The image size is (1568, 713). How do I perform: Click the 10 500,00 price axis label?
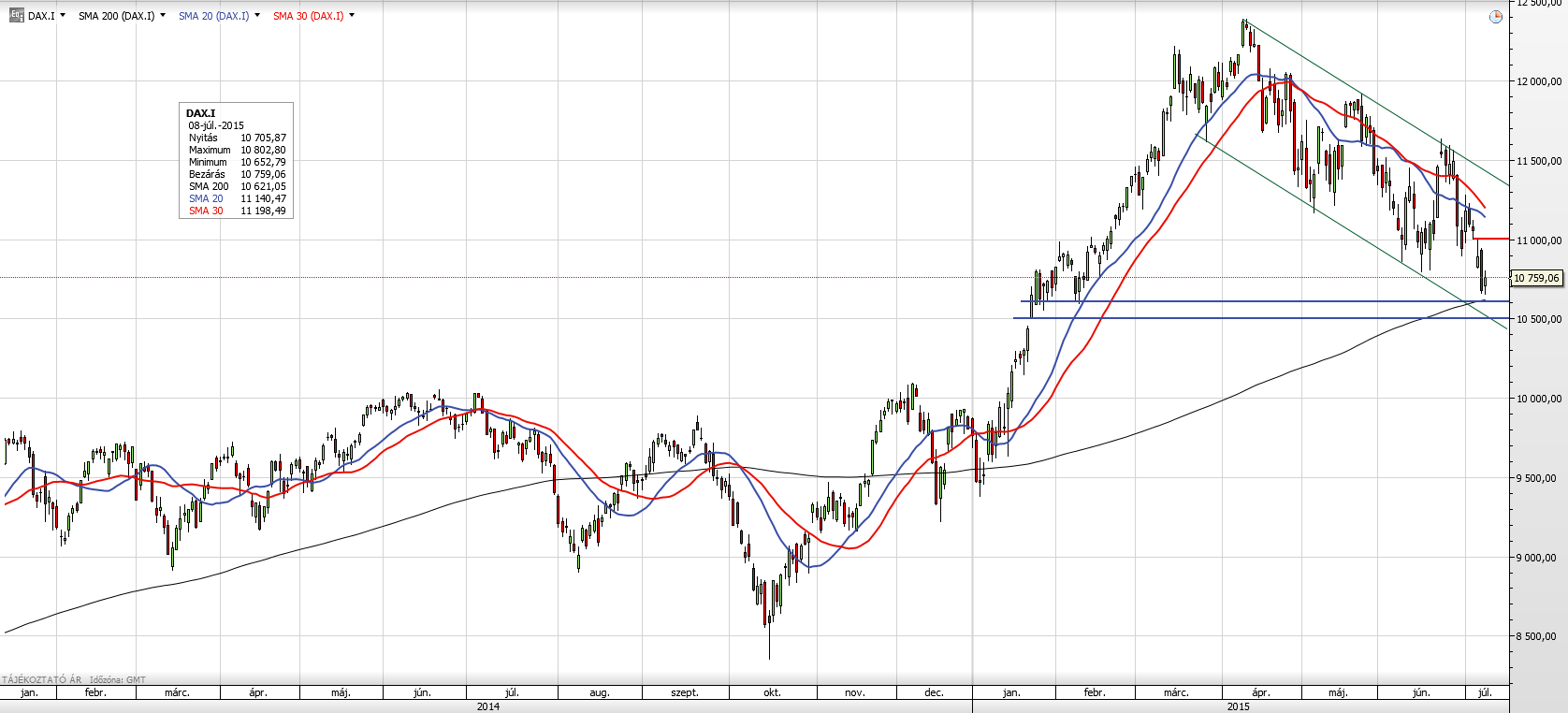1539,319
